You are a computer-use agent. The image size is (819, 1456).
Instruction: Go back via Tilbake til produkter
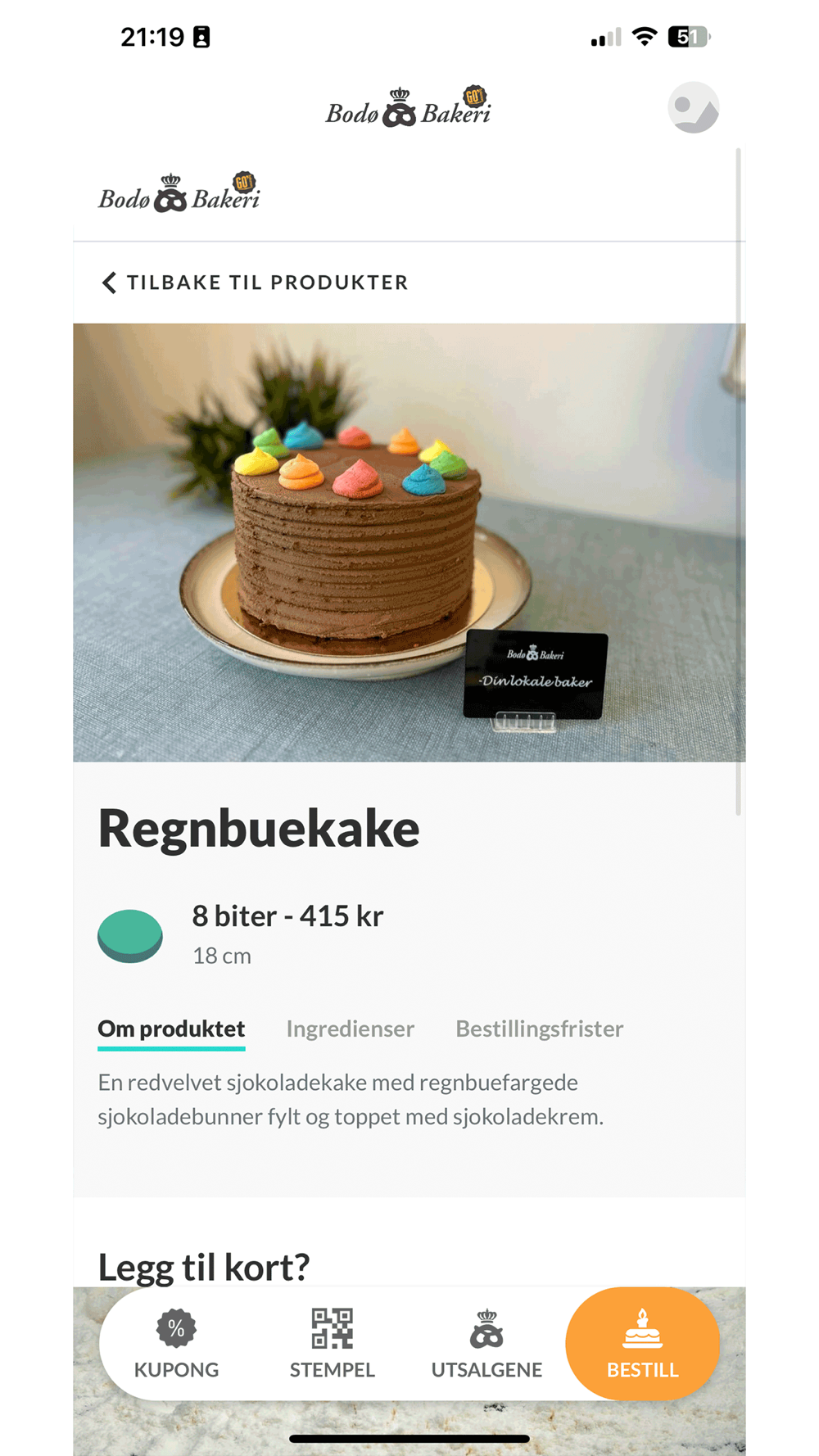coord(255,283)
